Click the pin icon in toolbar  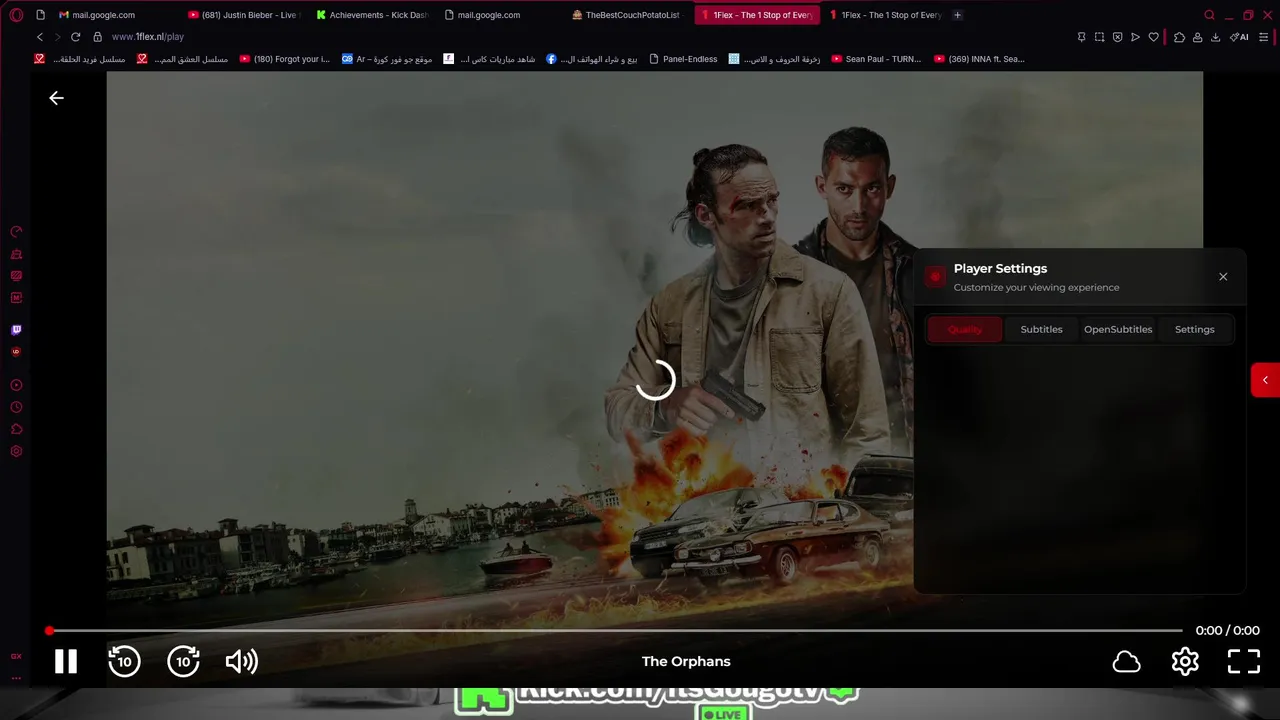[1081, 37]
